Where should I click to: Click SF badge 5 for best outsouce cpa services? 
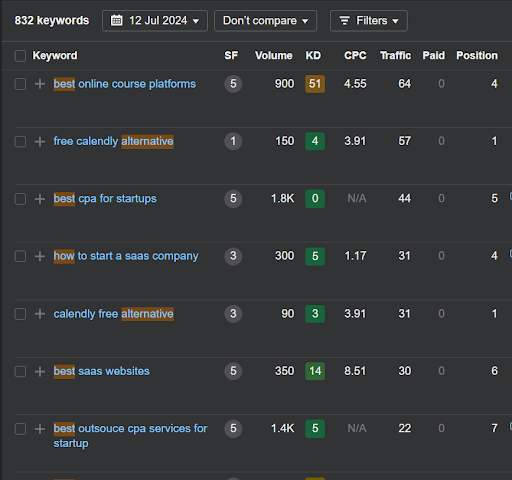pos(233,428)
